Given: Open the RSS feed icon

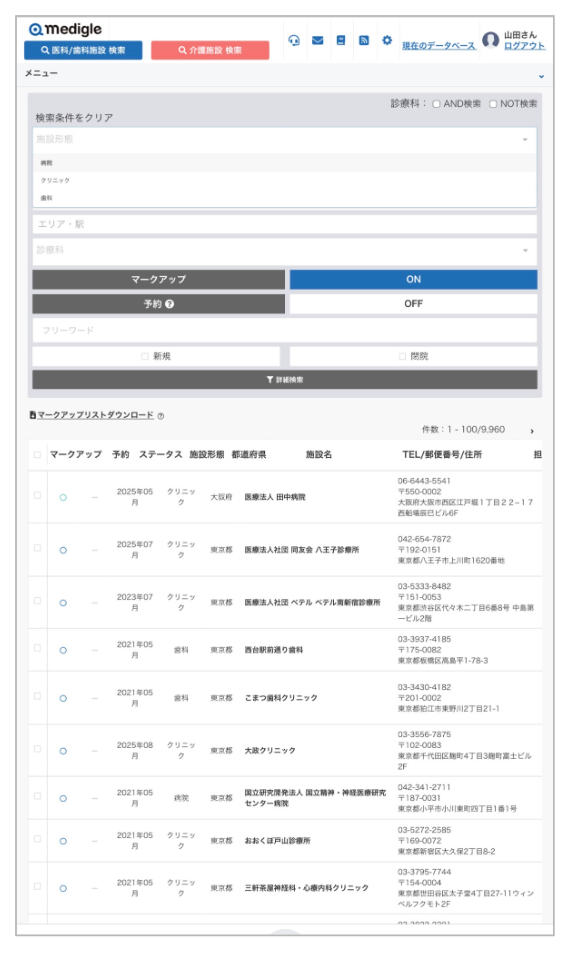Looking at the screenshot, I should [x=364, y=40].
